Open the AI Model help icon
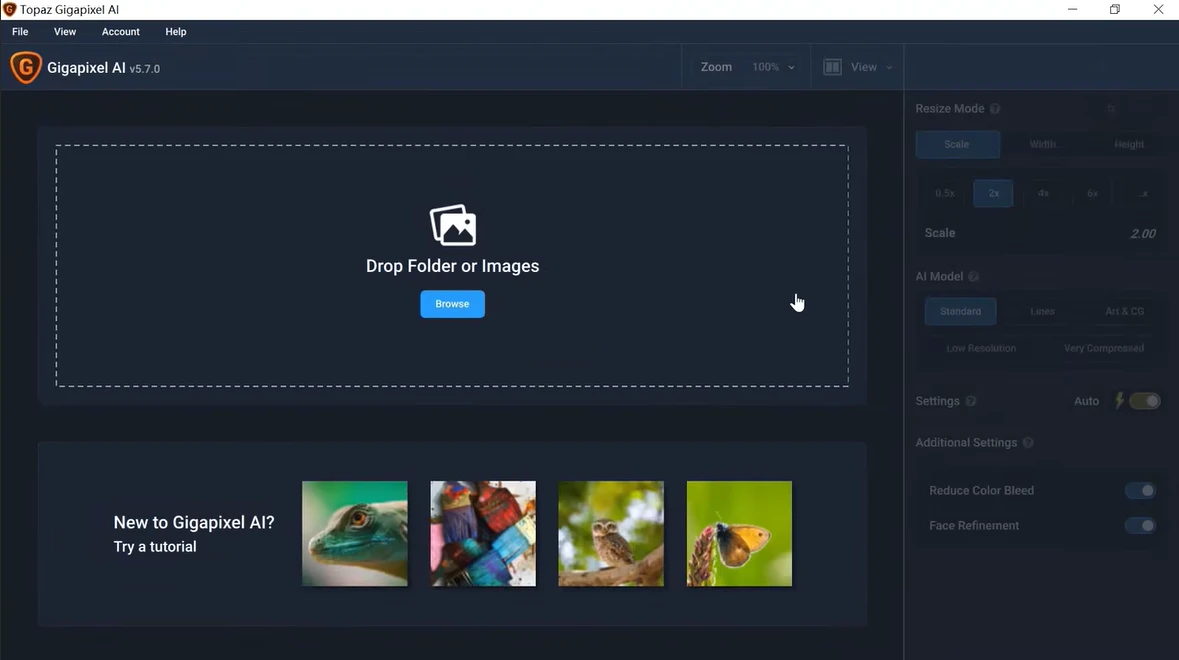The image size is (1179, 660). pos(973,277)
